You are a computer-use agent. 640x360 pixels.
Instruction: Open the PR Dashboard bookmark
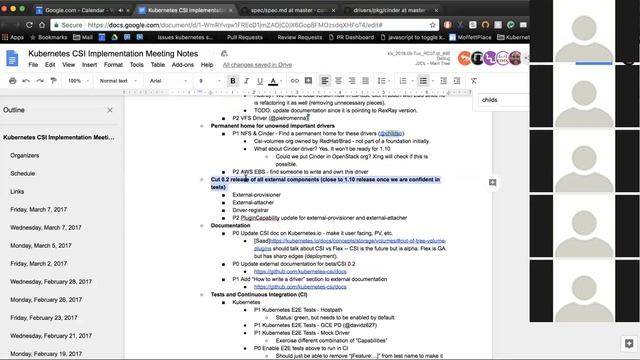click(351, 37)
